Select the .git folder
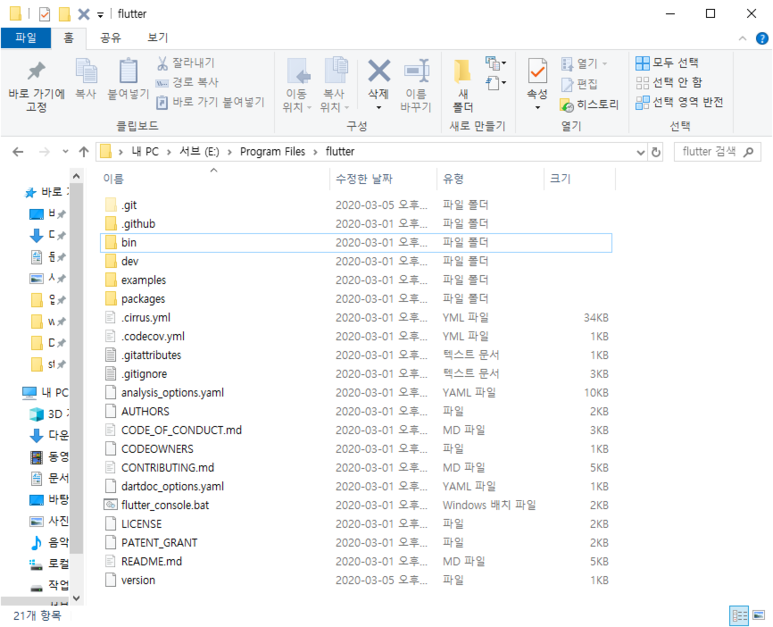The width and height of the screenshot is (773, 627). point(356,205)
